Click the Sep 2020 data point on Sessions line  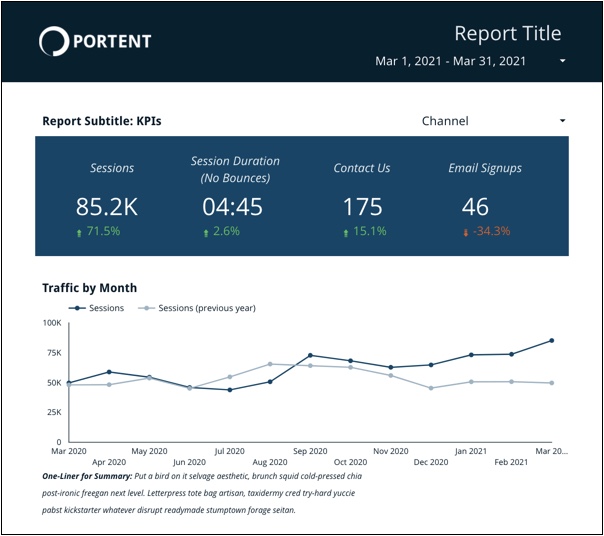pos(310,355)
